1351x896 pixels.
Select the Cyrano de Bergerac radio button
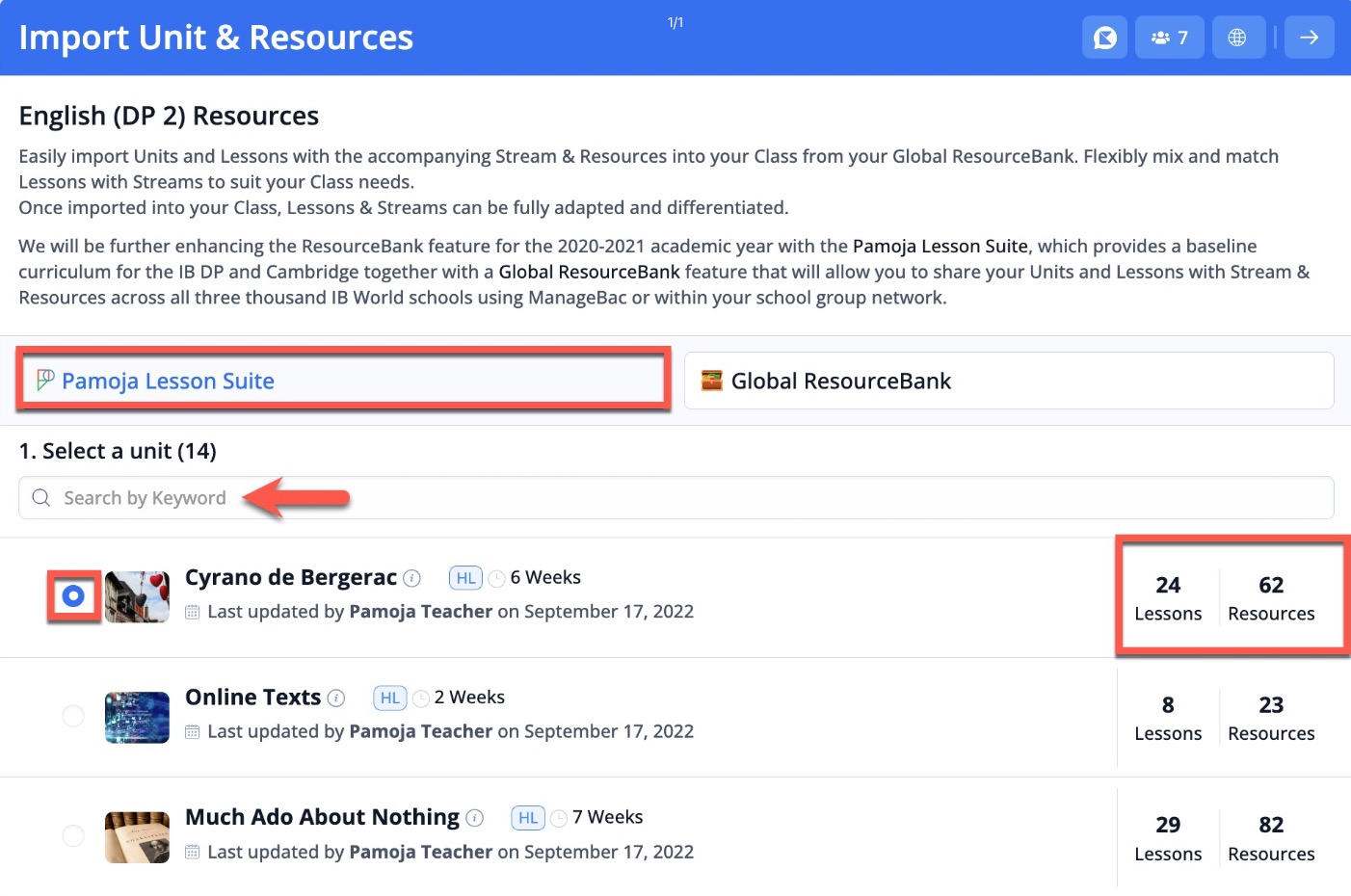coord(73,596)
